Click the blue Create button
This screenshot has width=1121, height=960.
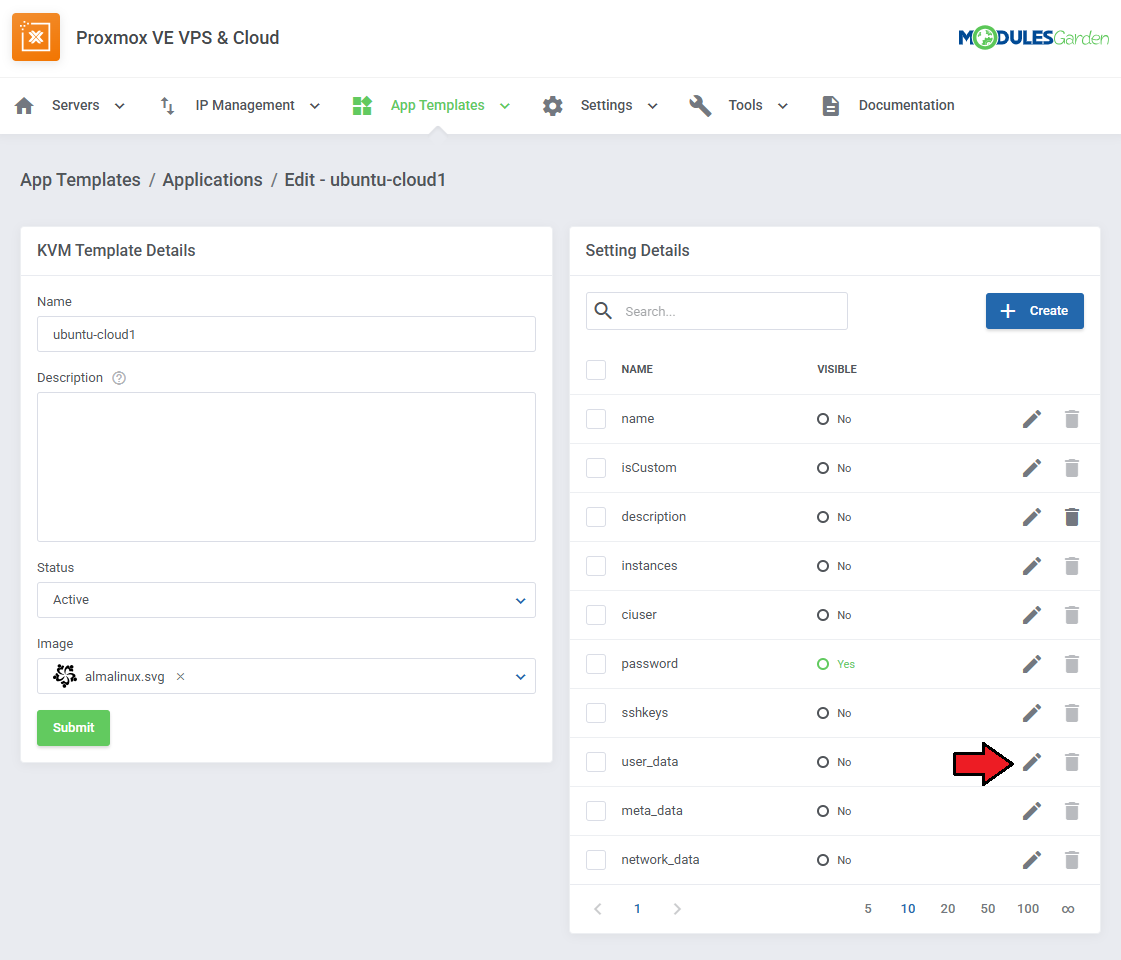click(x=1034, y=311)
